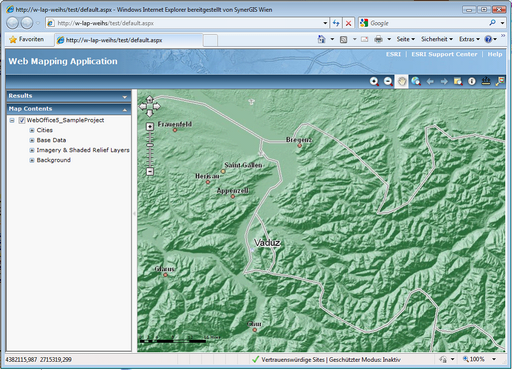Click the minus zoom-level button
This screenshot has height=370, width=512.
point(150,171)
